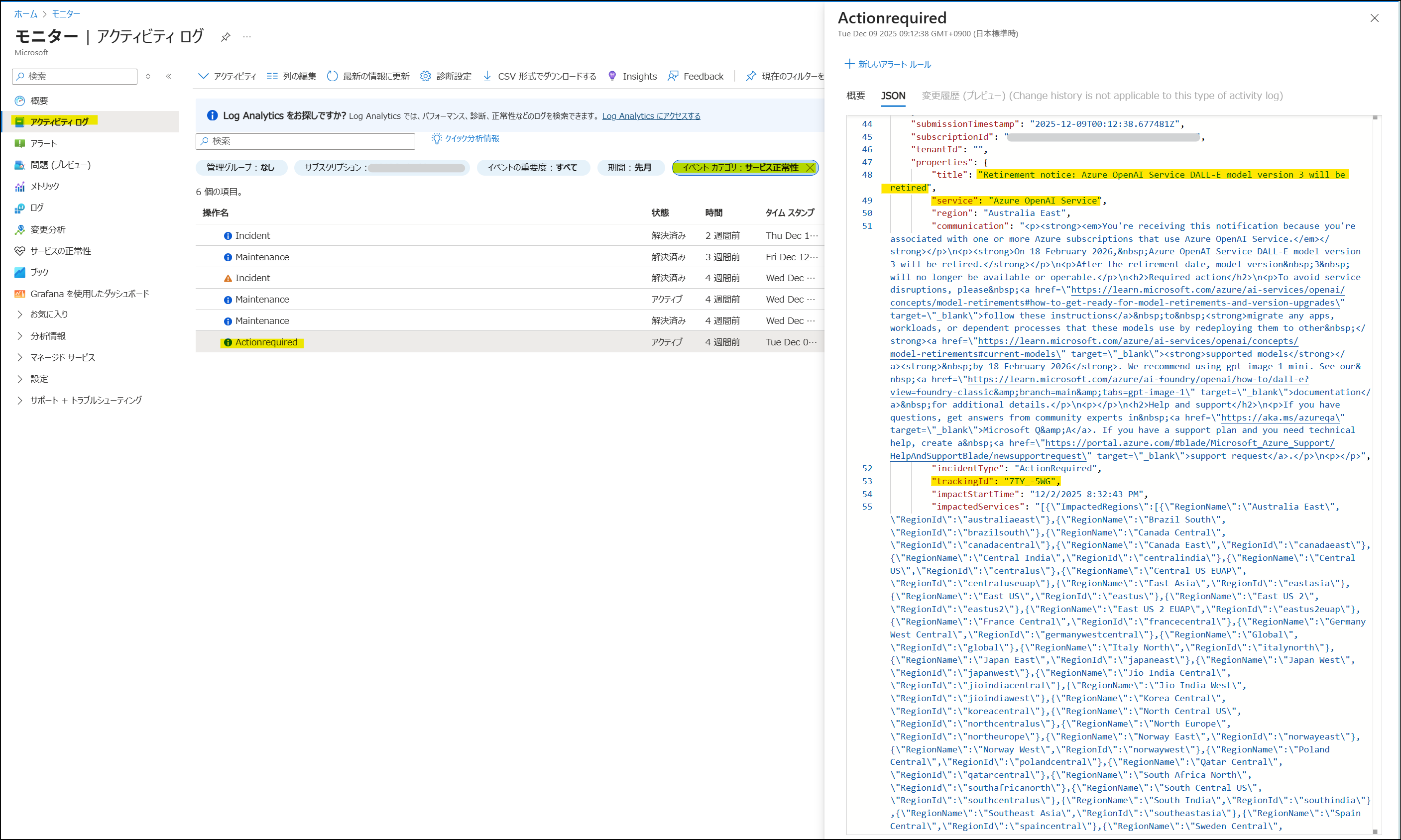This screenshot has height=840, width=1401.
Task: Close the Actionrequired details panel
Action: click(x=1375, y=18)
